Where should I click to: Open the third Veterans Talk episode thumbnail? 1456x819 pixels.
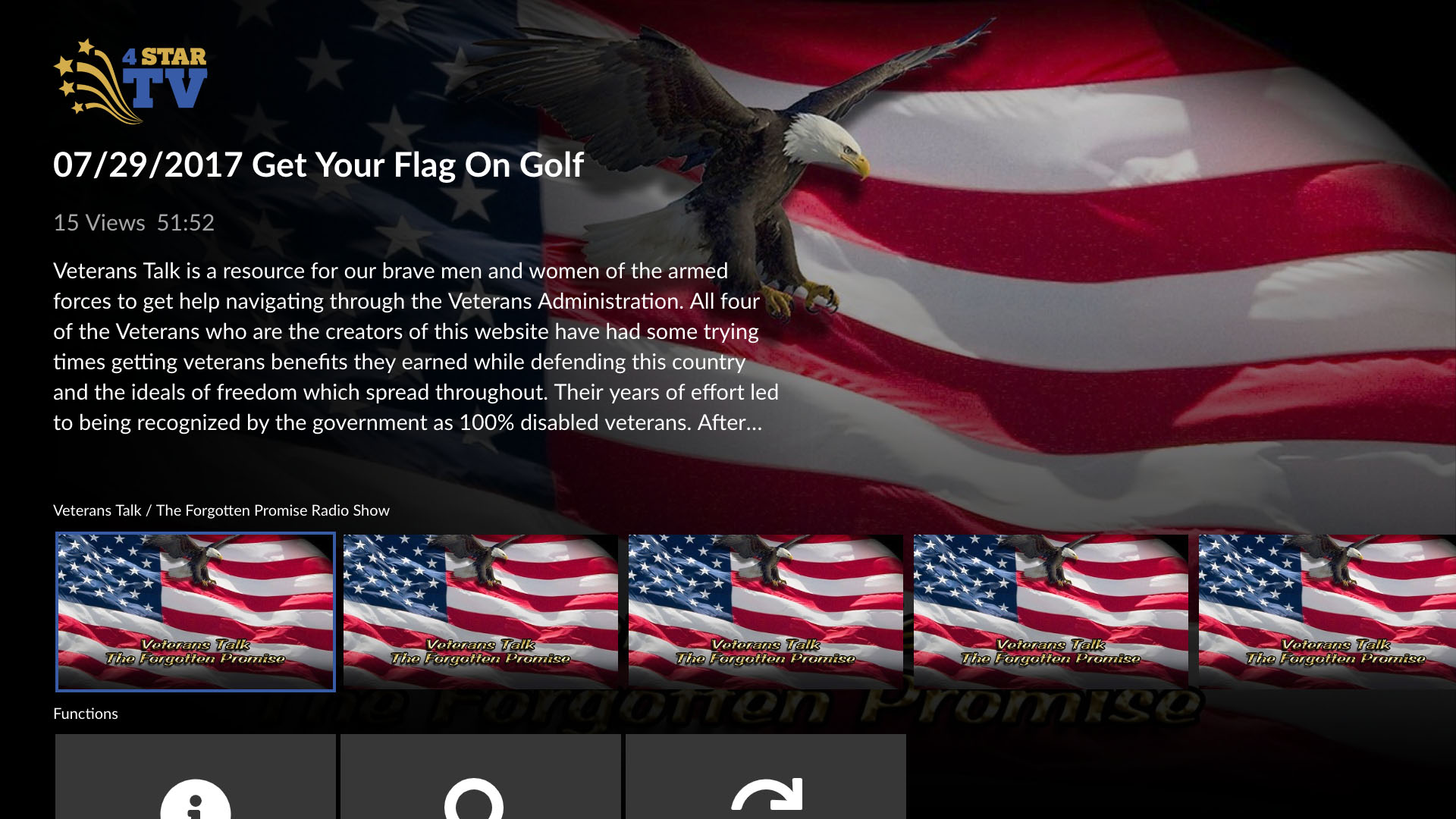(x=766, y=612)
